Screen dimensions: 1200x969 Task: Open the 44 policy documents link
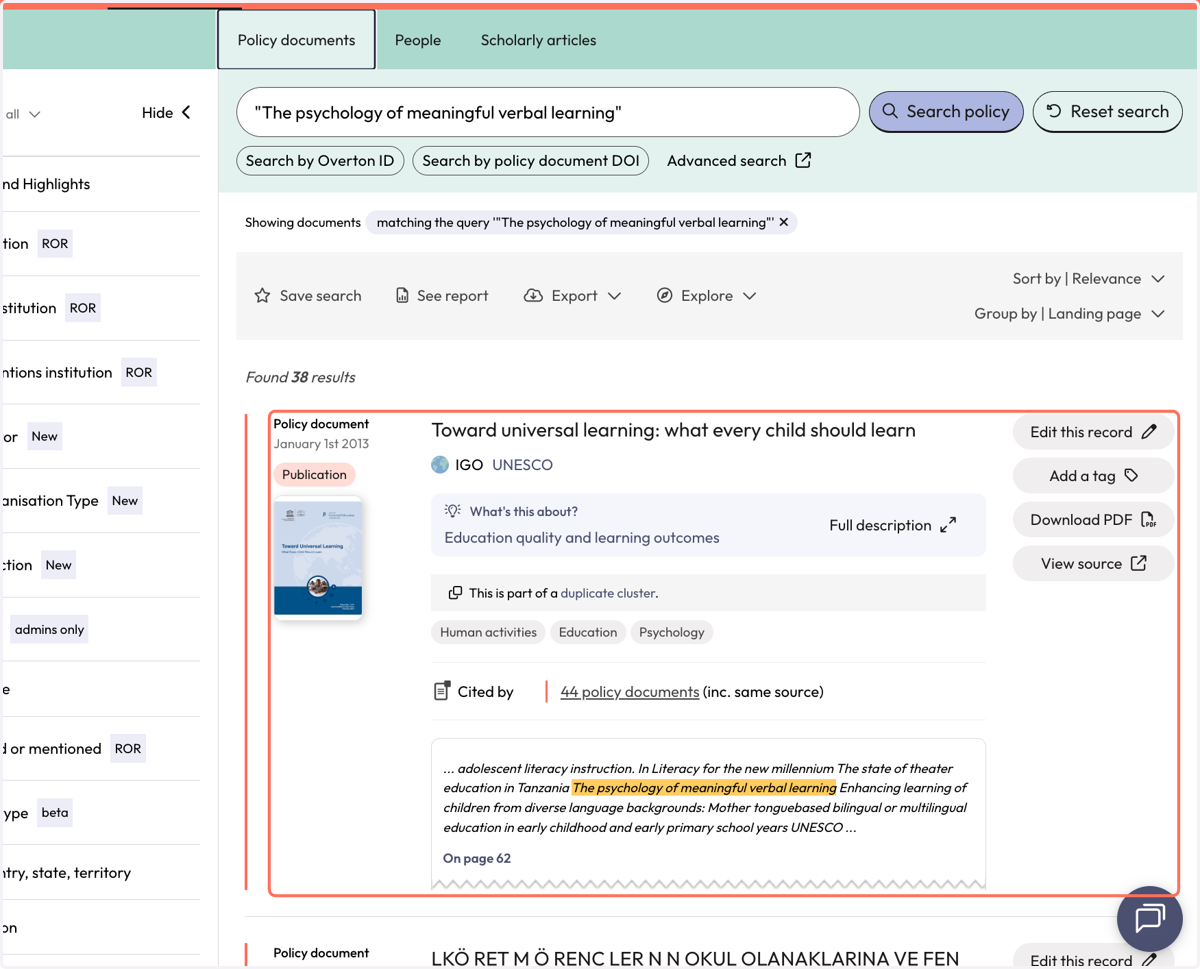pos(629,691)
